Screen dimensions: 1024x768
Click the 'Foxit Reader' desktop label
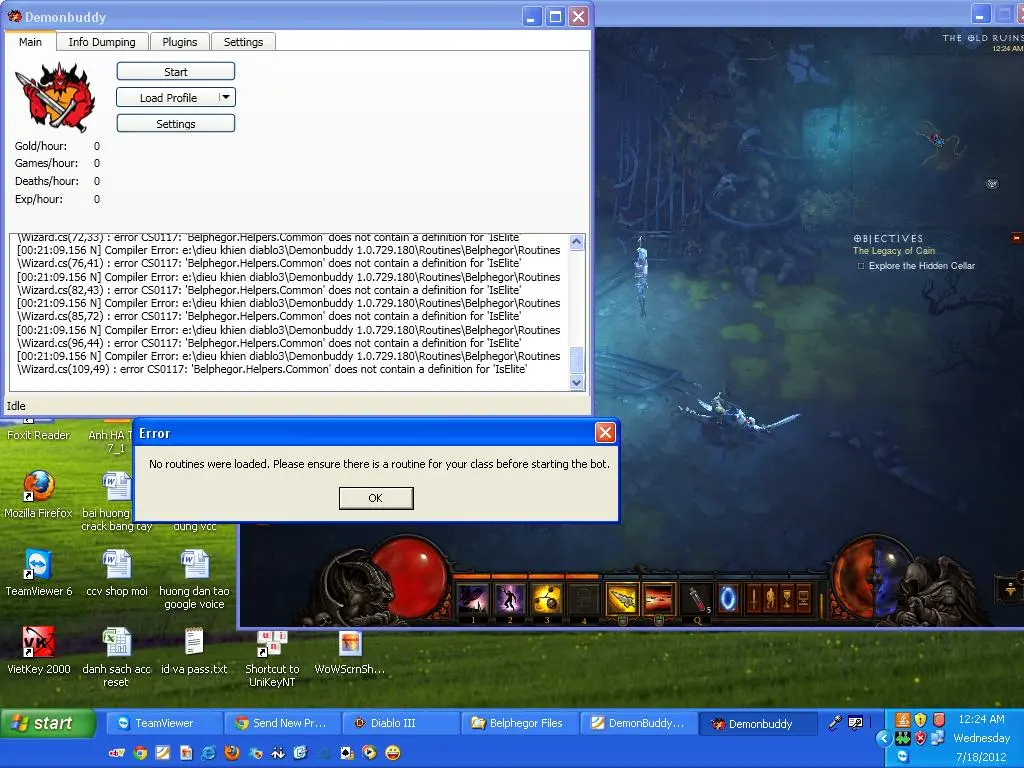pos(38,435)
